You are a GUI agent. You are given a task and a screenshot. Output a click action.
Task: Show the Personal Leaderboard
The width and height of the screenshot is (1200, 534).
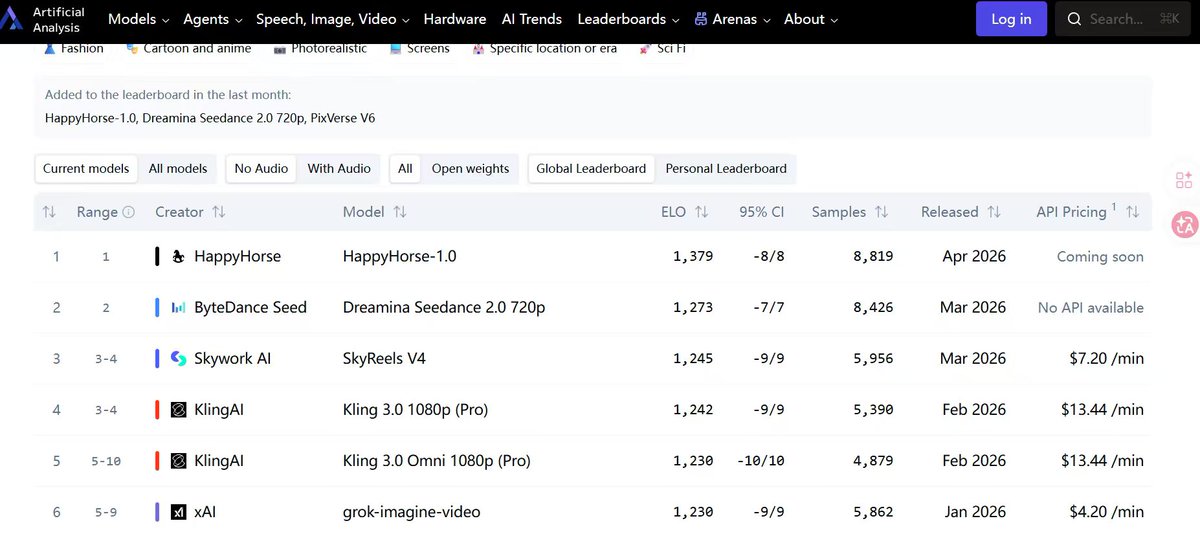(x=726, y=169)
